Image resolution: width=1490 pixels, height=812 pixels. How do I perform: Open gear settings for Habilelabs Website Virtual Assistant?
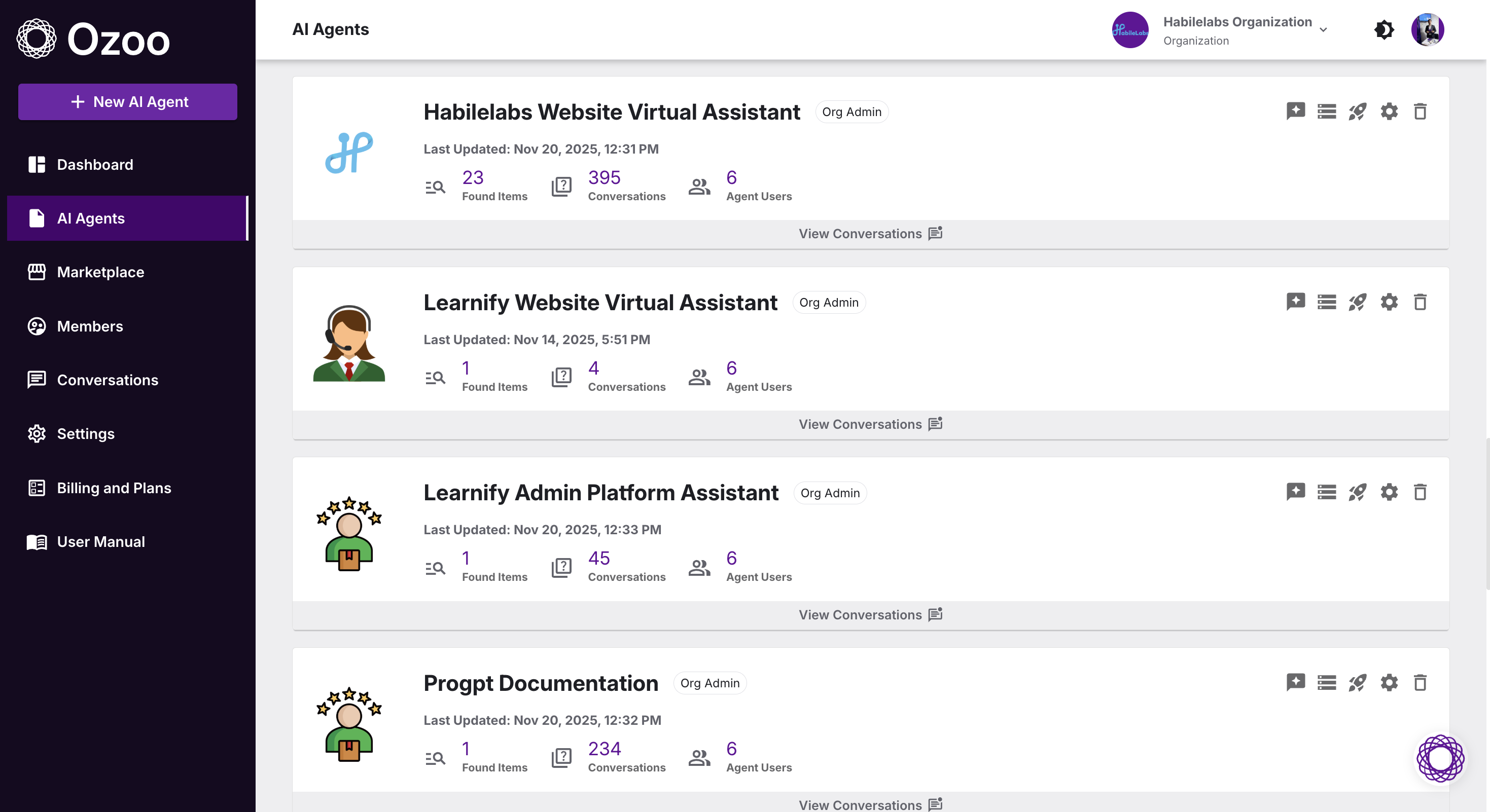1389,111
